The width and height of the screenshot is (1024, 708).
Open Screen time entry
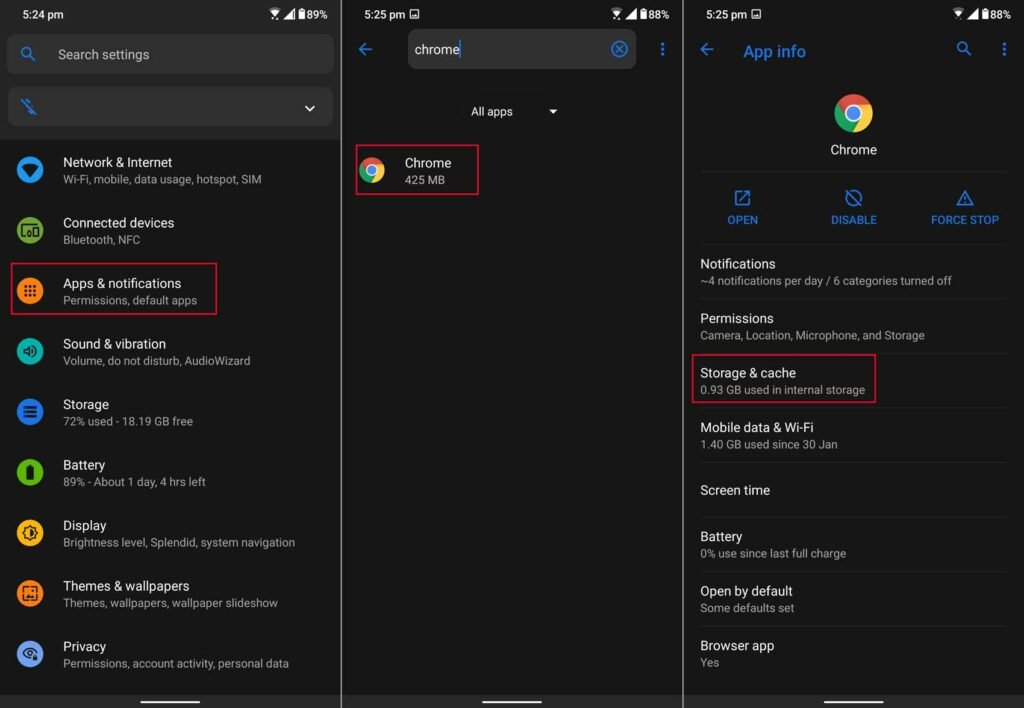pos(854,490)
